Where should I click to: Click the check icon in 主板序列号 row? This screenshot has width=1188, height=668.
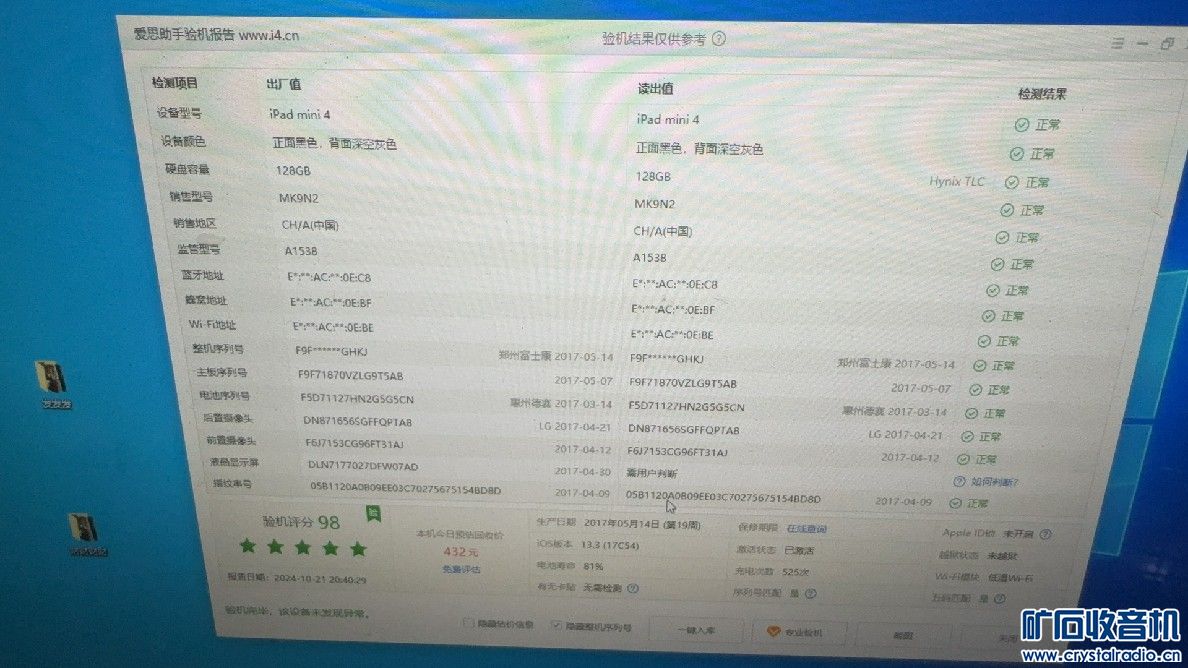coord(975,390)
